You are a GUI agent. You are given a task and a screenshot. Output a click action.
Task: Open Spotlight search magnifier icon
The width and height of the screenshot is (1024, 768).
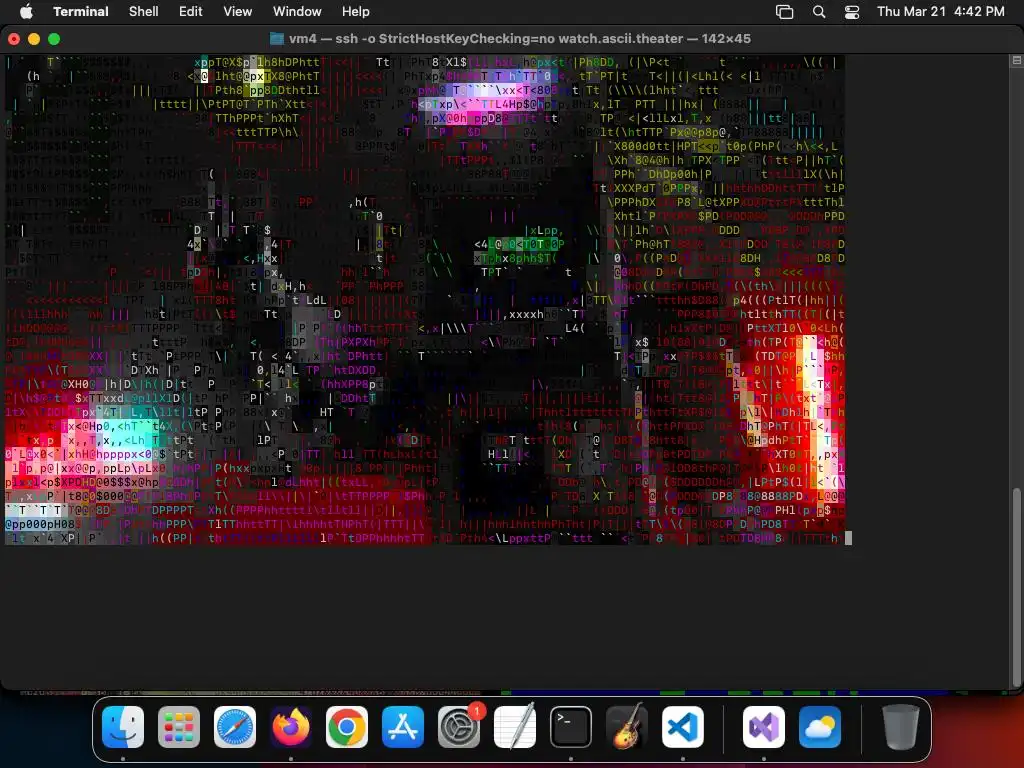pyautogui.click(x=819, y=12)
